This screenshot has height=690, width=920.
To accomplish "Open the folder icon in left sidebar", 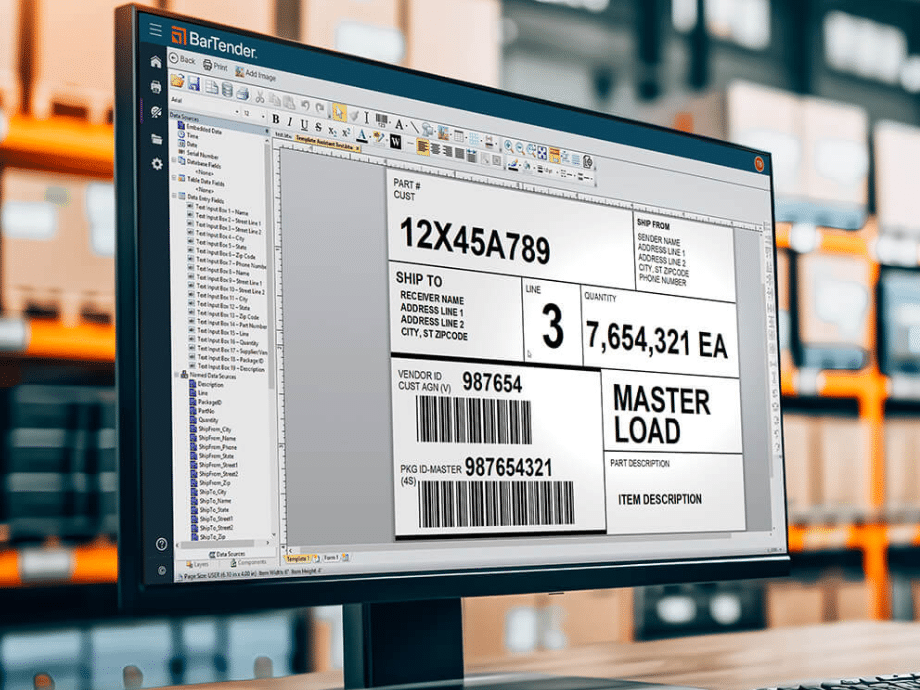I will (156, 139).
